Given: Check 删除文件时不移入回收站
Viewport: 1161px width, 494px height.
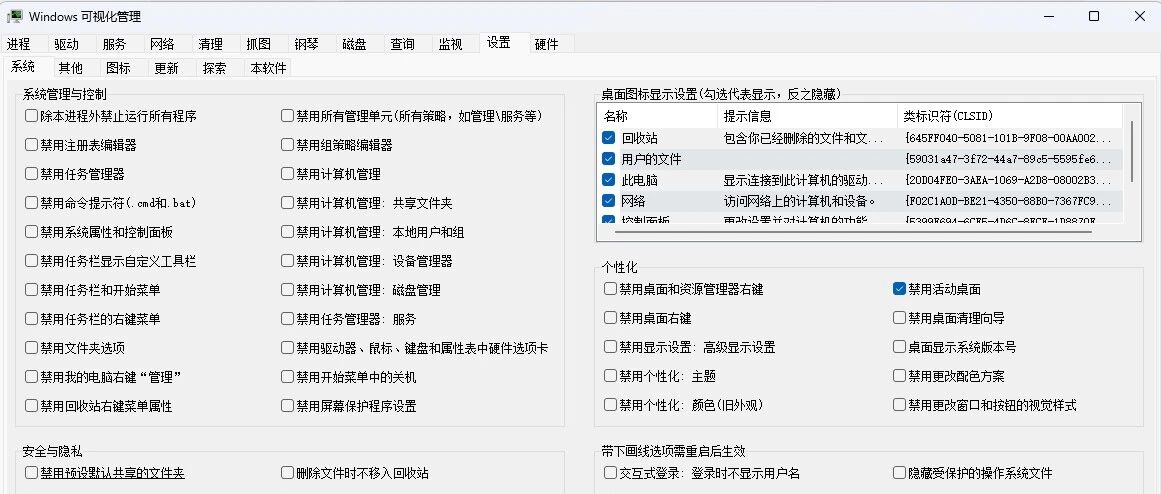Looking at the screenshot, I should tap(288, 473).
